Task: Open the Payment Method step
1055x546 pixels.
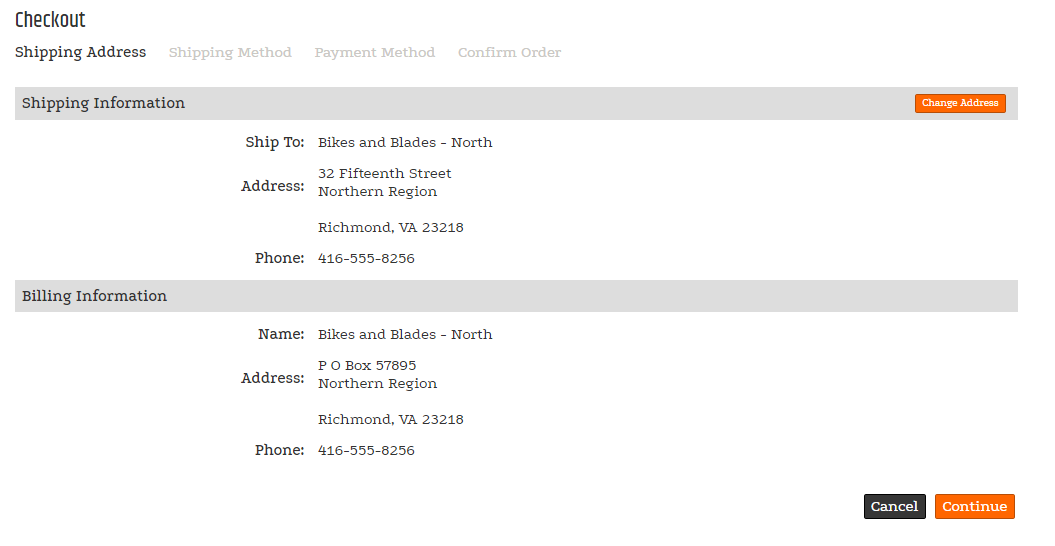Action: click(374, 53)
